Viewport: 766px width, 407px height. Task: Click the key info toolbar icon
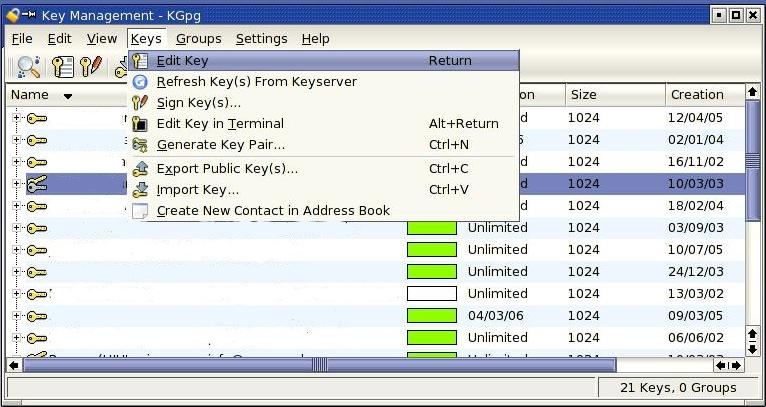pyautogui.click(x=63, y=67)
